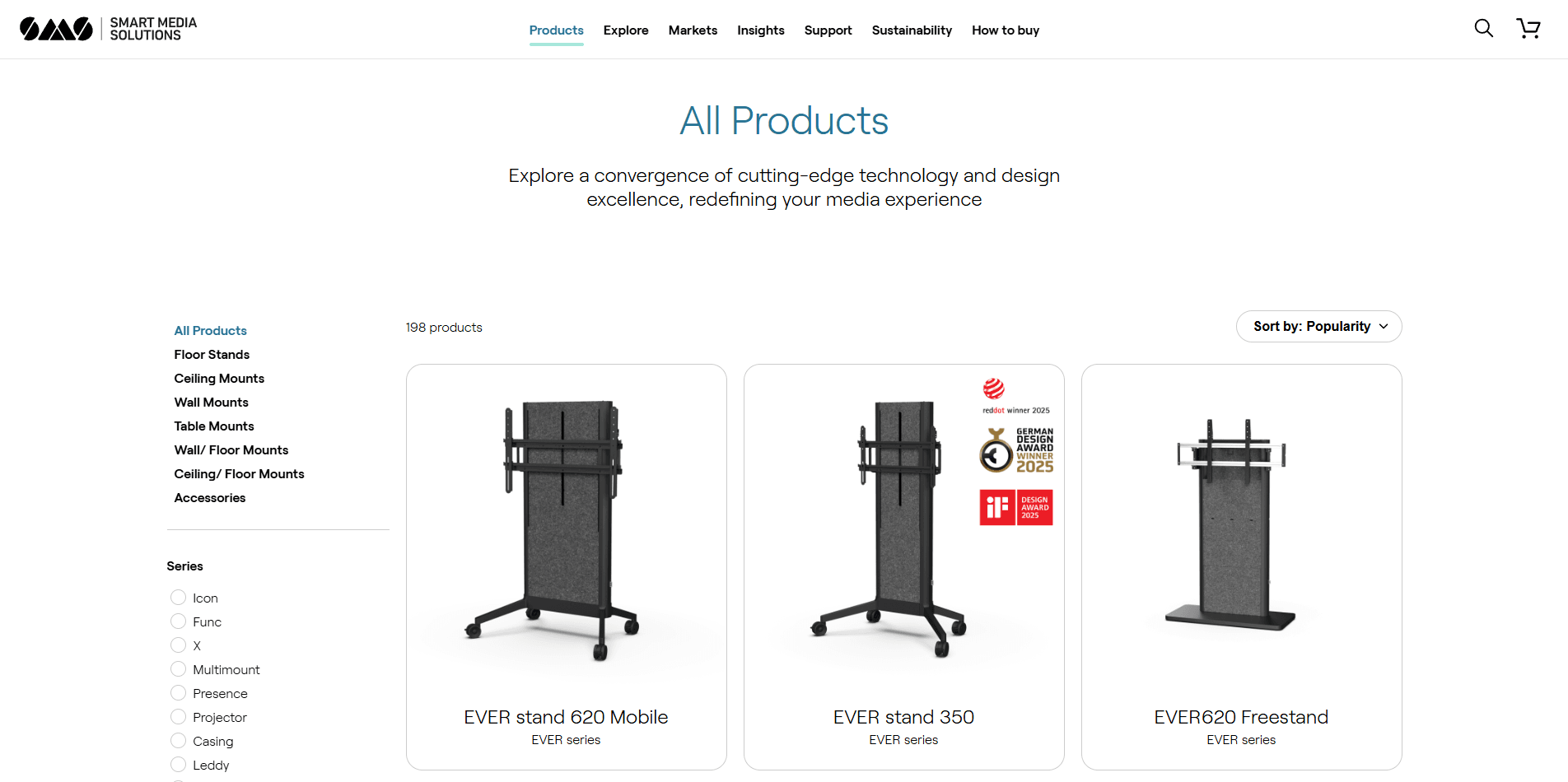This screenshot has width=1568, height=782.
Task: Open the search magnifier icon
Action: [x=1483, y=29]
